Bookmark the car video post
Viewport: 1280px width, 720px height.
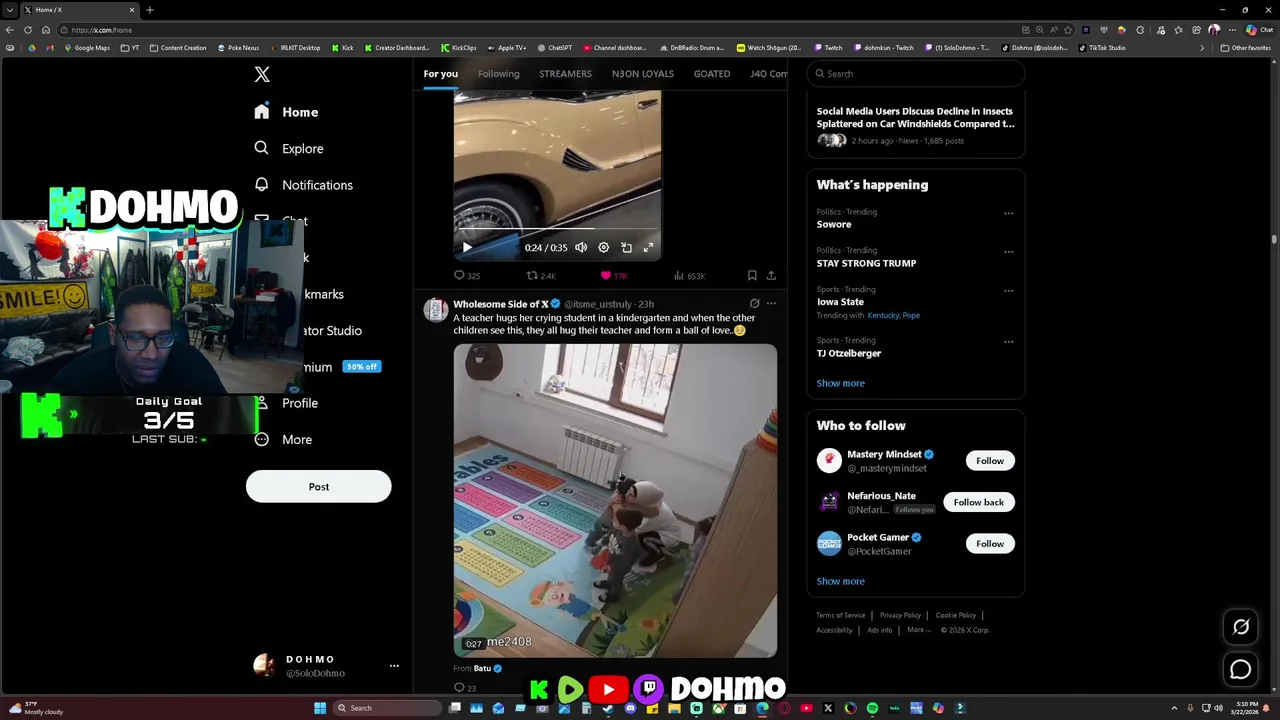[752, 276]
